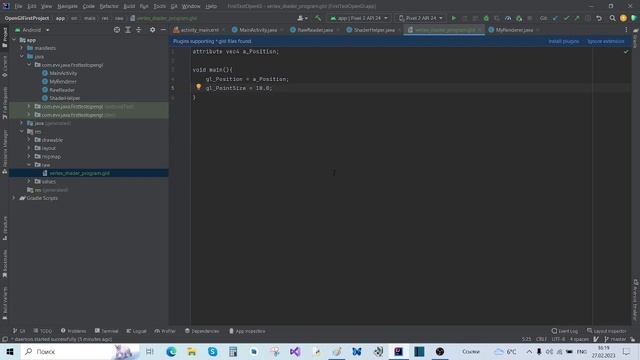Viewport: 640px width, 360px height.
Task: Expand the drawable folder
Action: pyautogui.click(x=29, y=140)
